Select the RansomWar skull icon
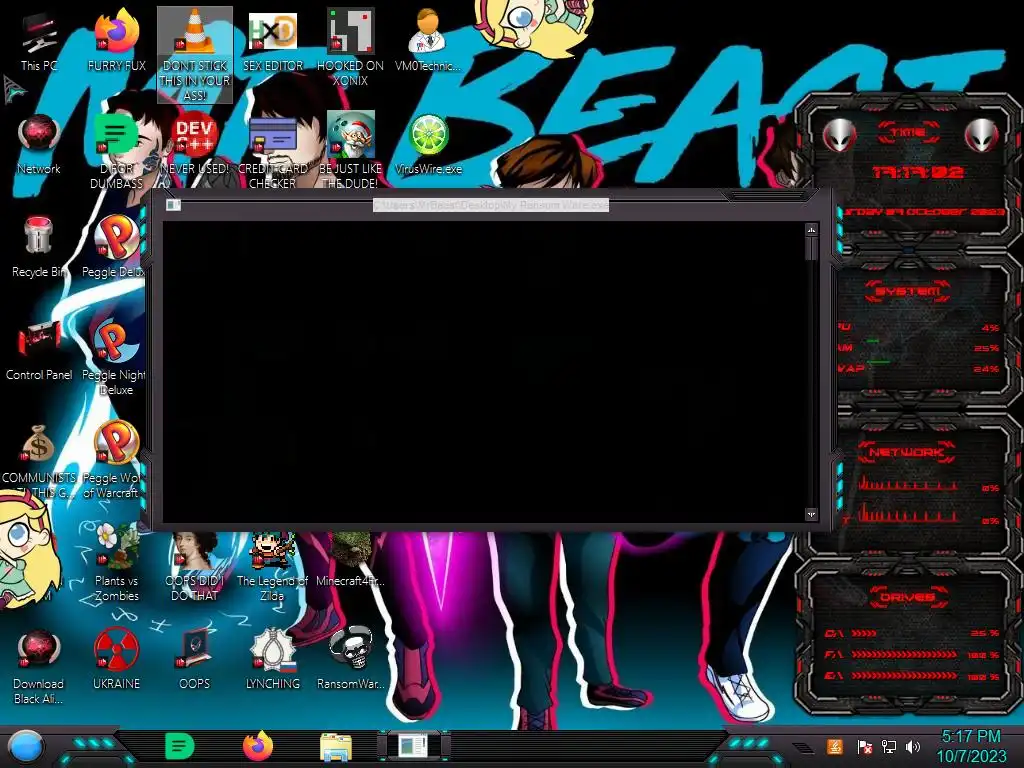Screen dimensions: 1024x768 point(350,660)
